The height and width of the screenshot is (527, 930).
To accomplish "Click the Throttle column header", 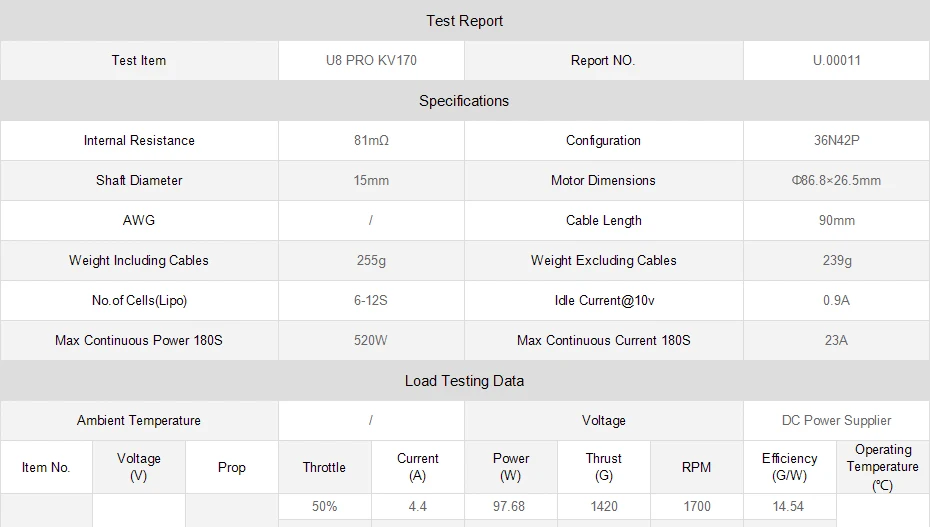I will pos(324,467).
